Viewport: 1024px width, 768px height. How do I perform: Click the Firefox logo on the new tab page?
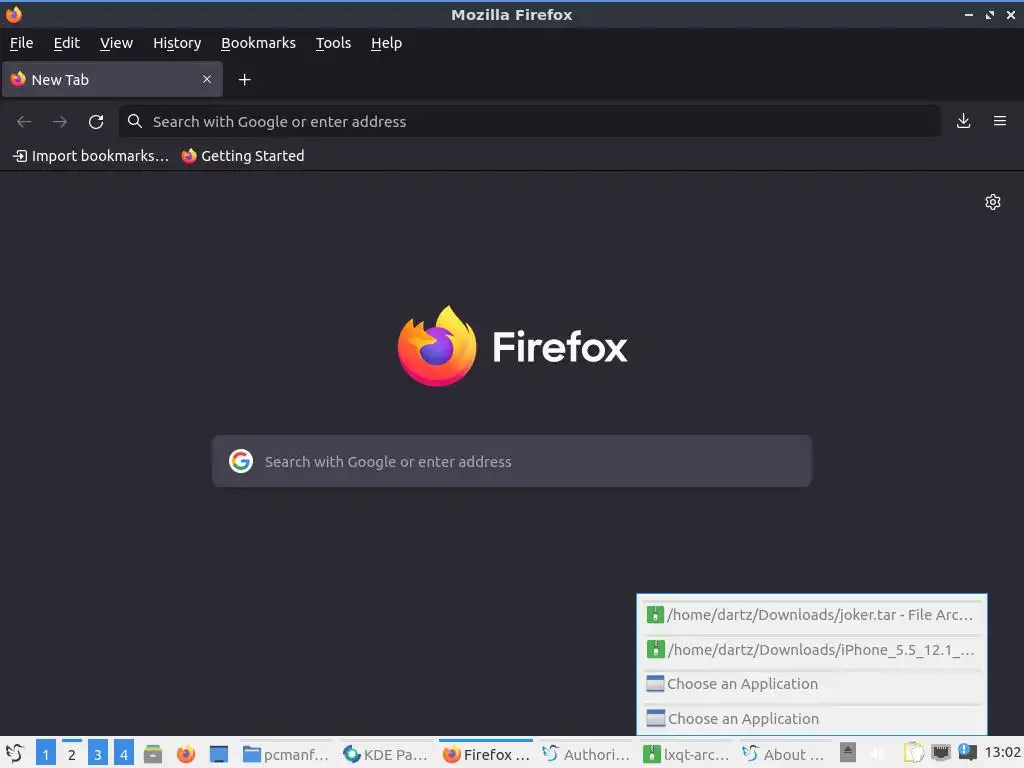pos(437,346)
